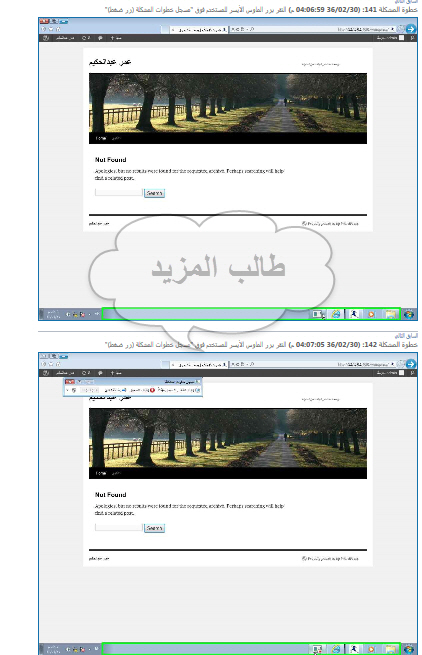Click the Windows Start orb in step 141 screenshot
Screen dimensions: 422x655
408,314
